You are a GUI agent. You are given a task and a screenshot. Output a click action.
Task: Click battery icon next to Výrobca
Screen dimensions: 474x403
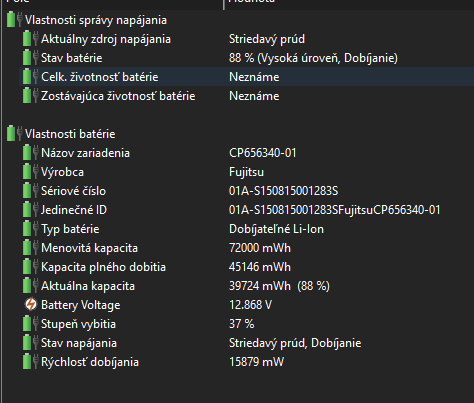[31, 172]
